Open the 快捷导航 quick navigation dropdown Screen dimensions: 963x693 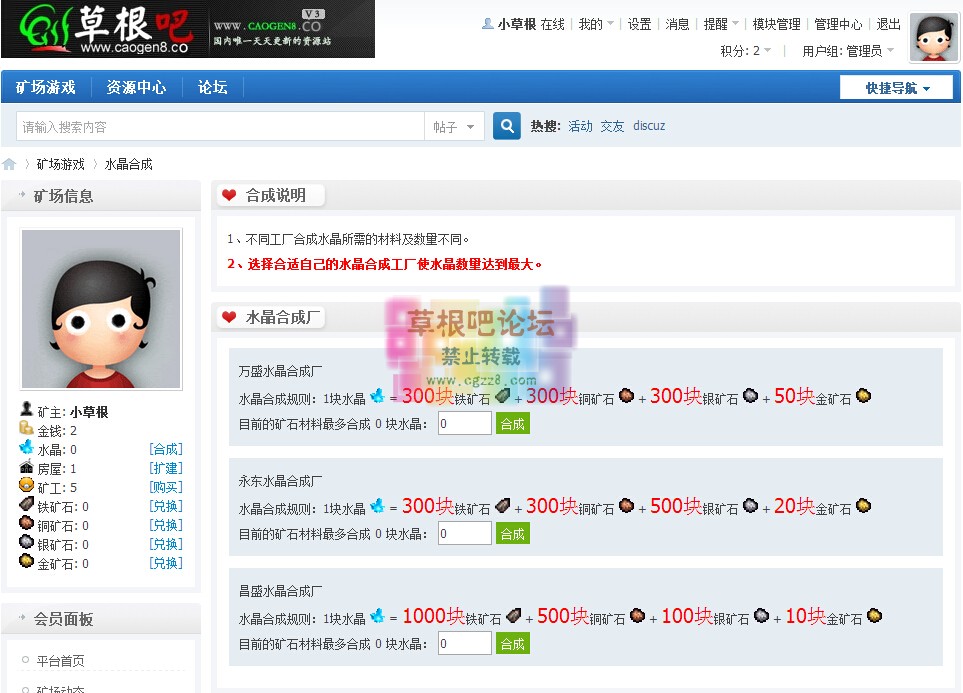[x=897, y=87]
